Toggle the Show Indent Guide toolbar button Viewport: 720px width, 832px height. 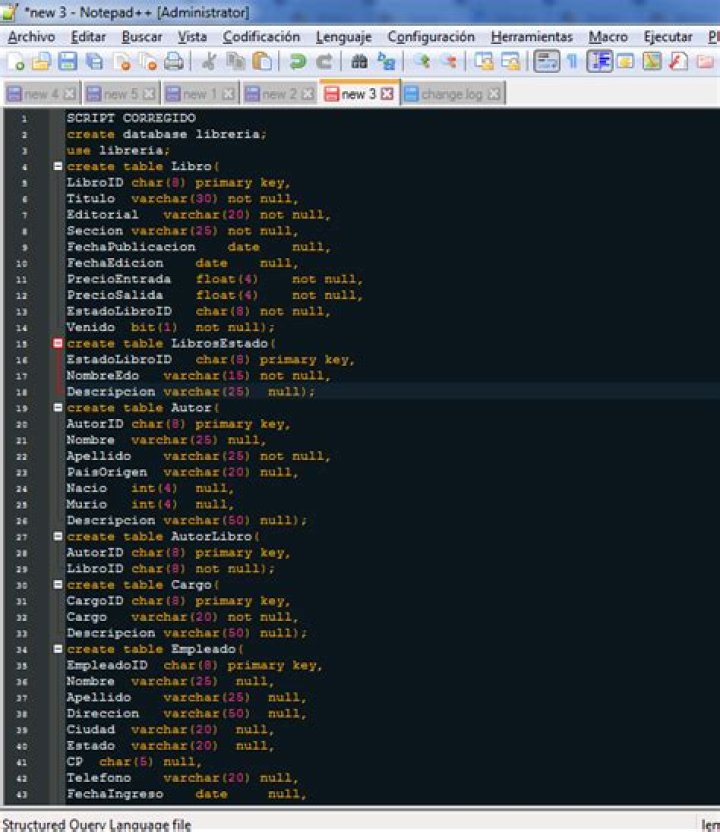tap(600, 62)
